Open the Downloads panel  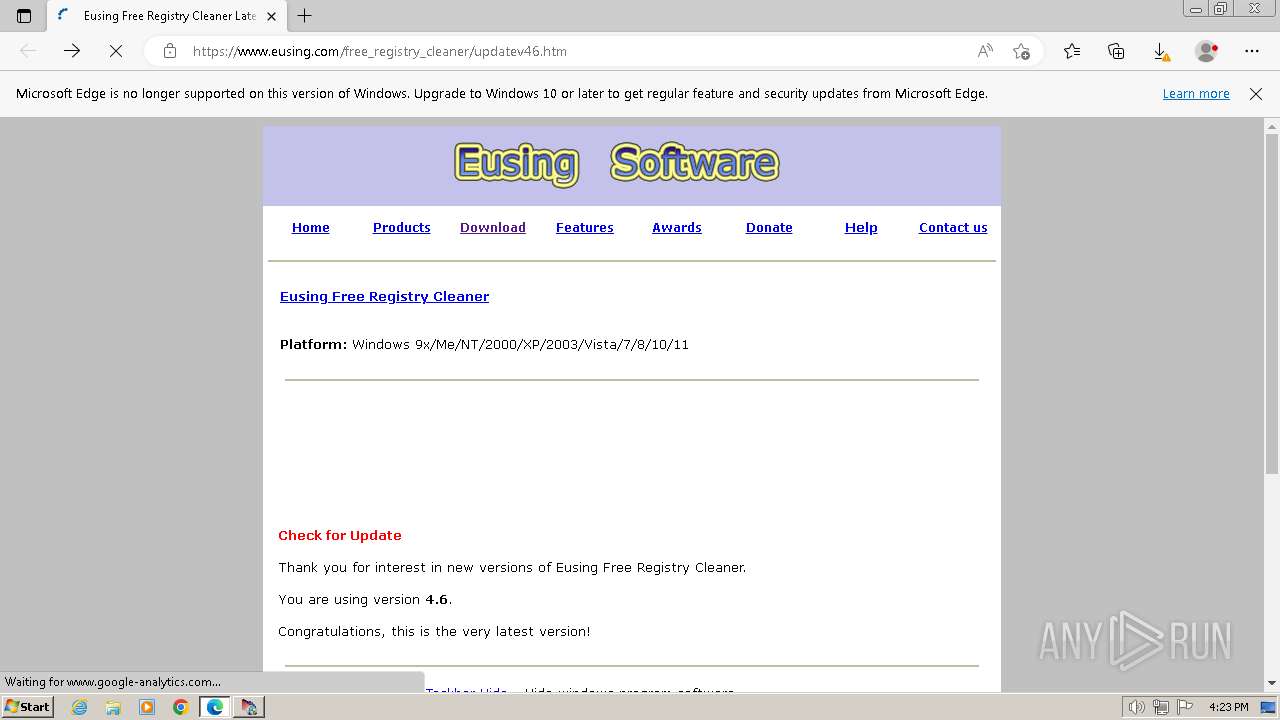tap(1160, 51)
